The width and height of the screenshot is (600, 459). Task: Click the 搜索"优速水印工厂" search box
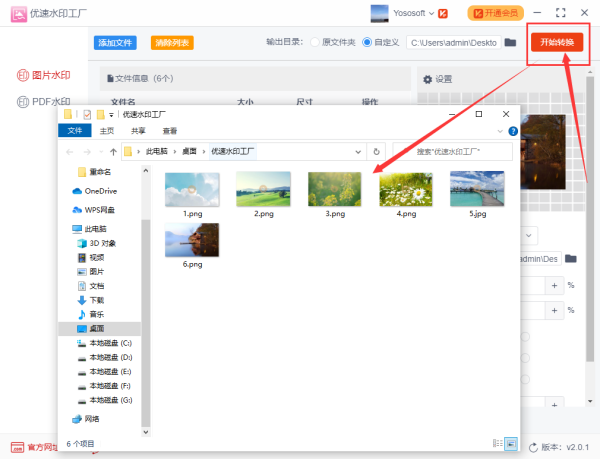pyautogui.click(x=453, y=151)
